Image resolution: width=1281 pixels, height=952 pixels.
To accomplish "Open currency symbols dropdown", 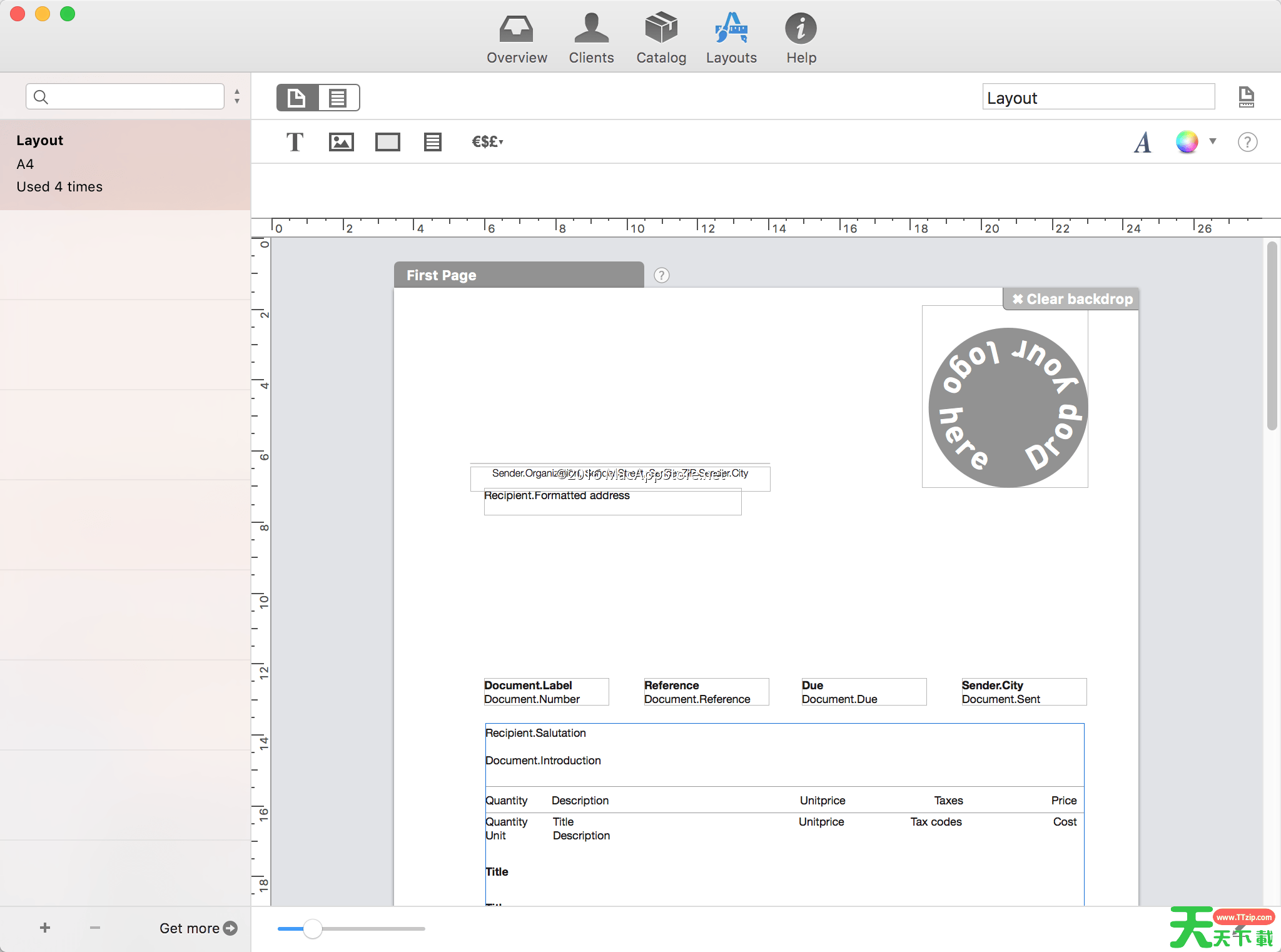I will pos(487,142).
